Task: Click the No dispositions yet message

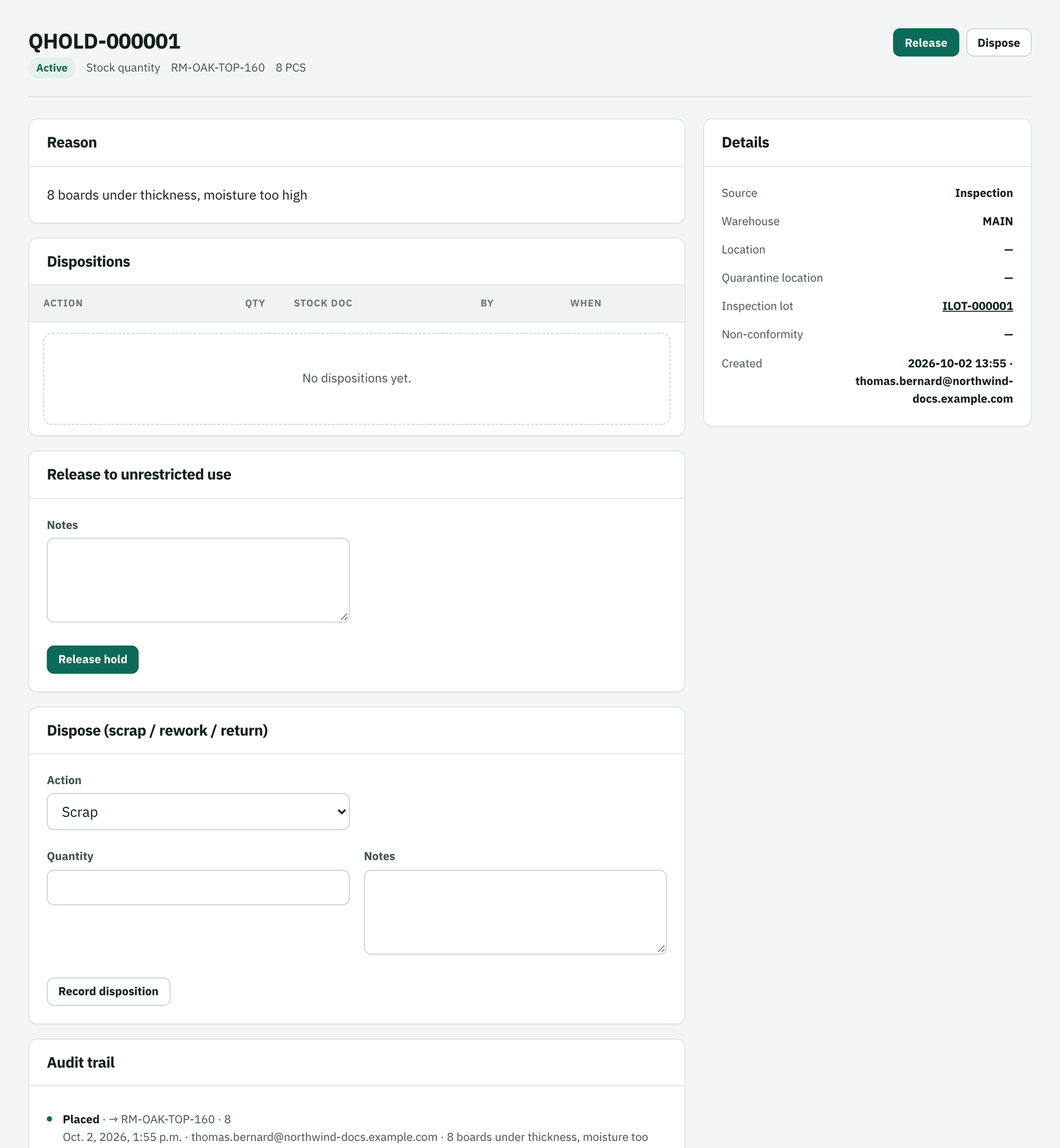Action: 357,378
